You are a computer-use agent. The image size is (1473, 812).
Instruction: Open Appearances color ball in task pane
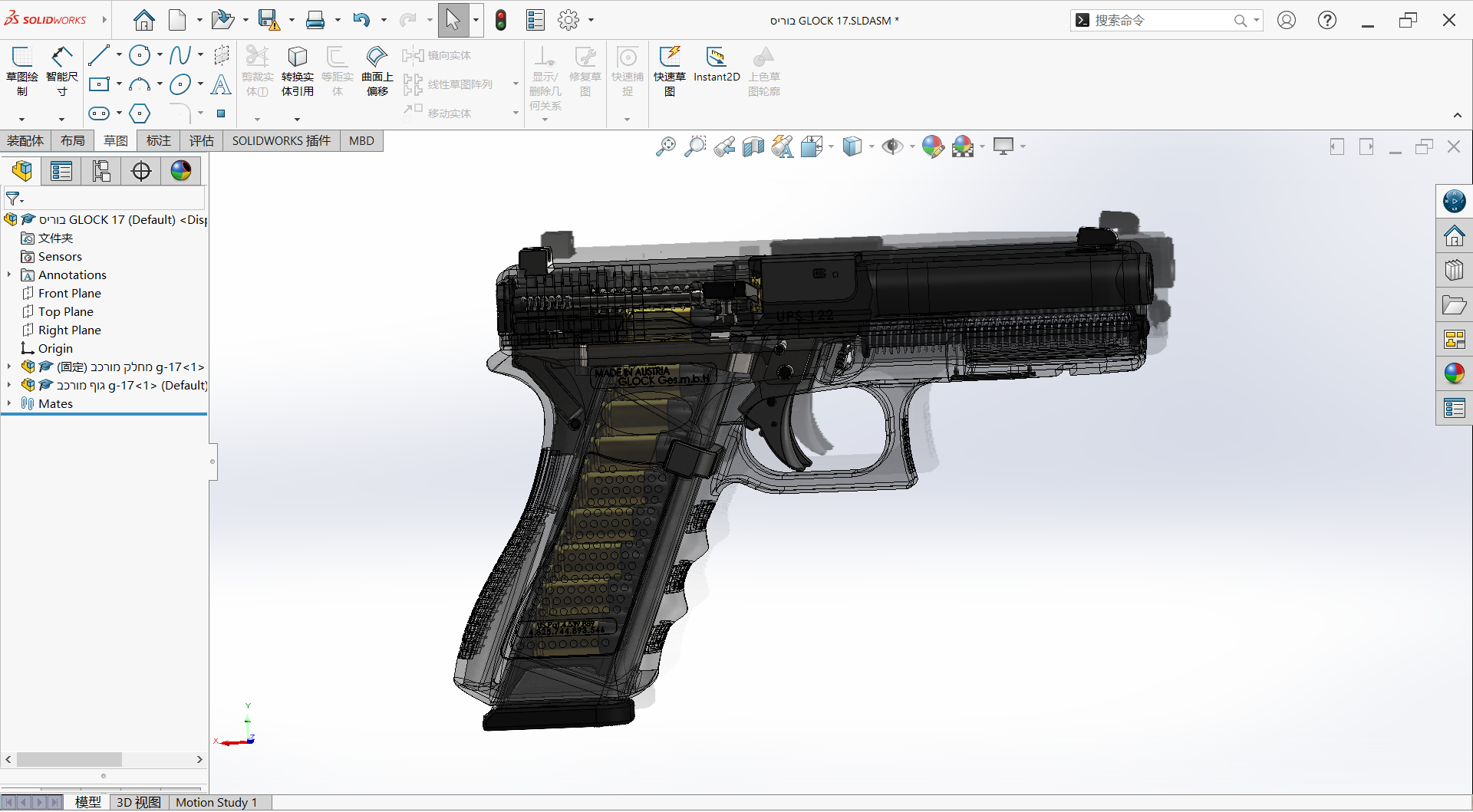[1455, 373]
